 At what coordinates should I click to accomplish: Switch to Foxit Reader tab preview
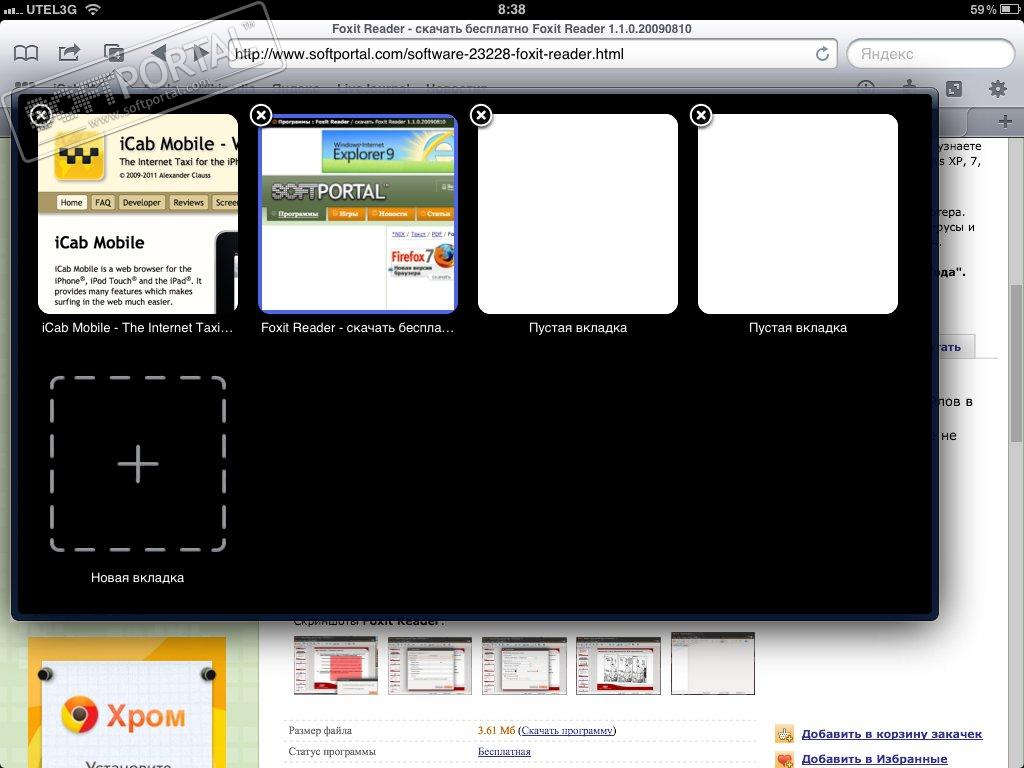[358, 214]
